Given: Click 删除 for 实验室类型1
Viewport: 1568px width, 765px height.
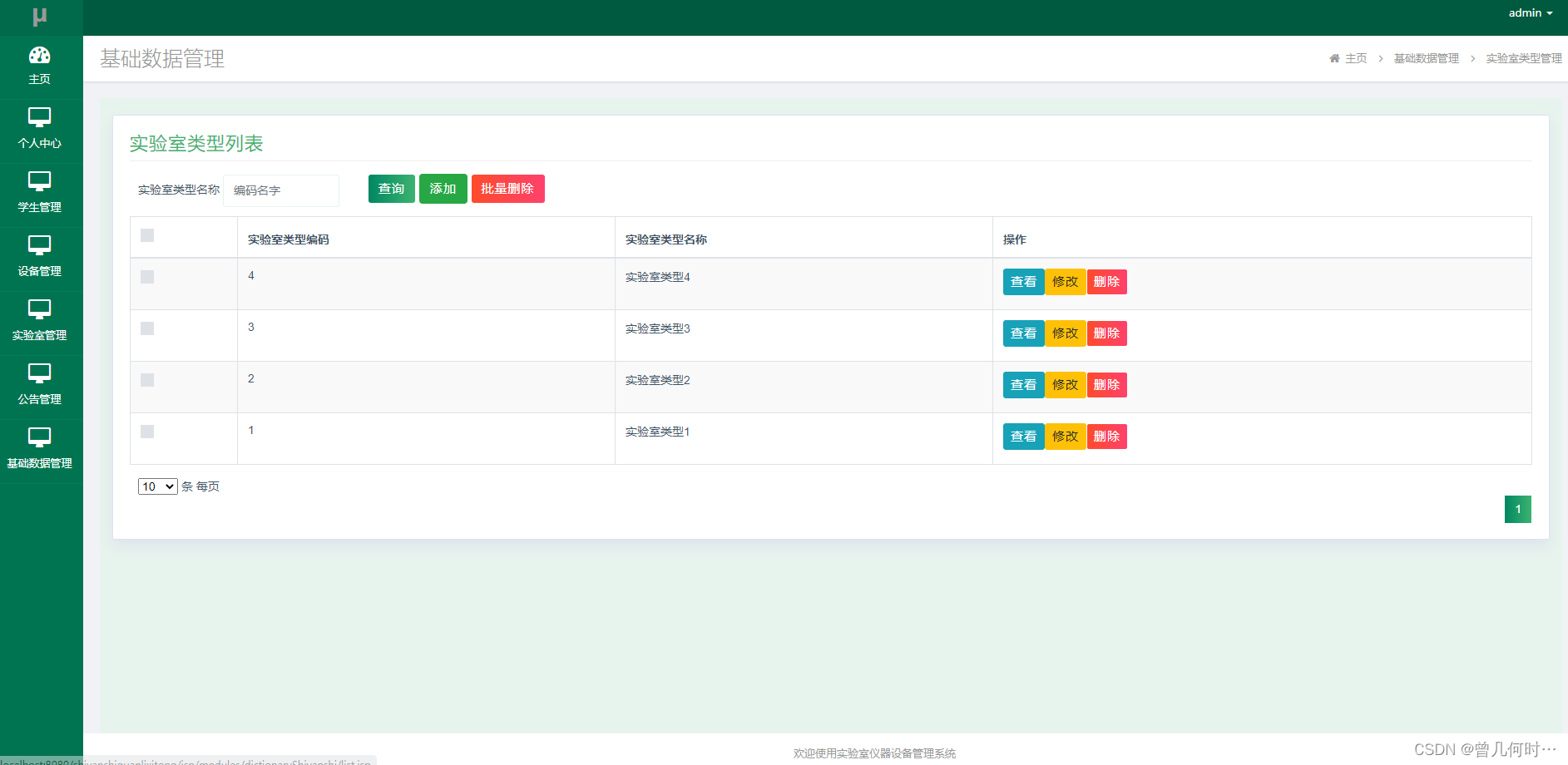Looking at the screenshot, I should click(x=1107, y=437).
